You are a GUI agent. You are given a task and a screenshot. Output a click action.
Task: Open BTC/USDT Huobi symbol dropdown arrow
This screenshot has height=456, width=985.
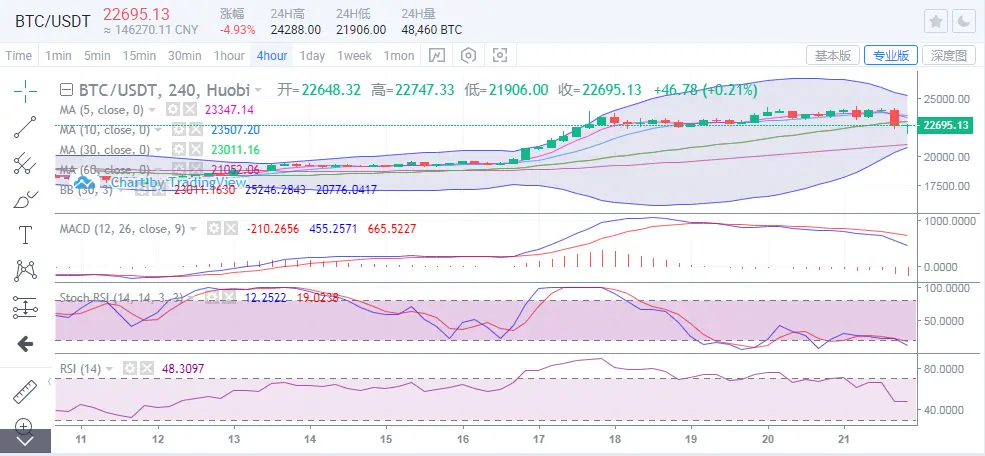[x=258, y=90]
